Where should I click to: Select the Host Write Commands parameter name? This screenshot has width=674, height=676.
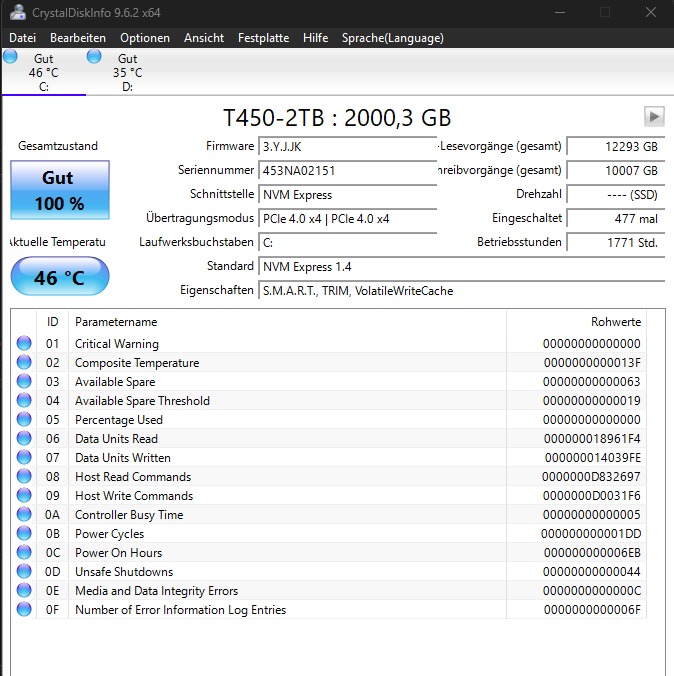(x=134, y=495)
